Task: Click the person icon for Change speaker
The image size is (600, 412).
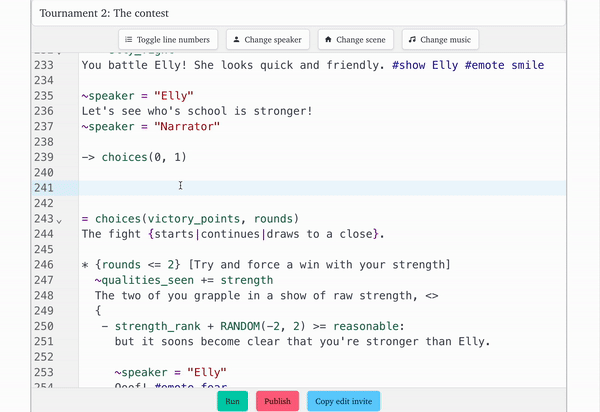Action: tap(236, 40)
